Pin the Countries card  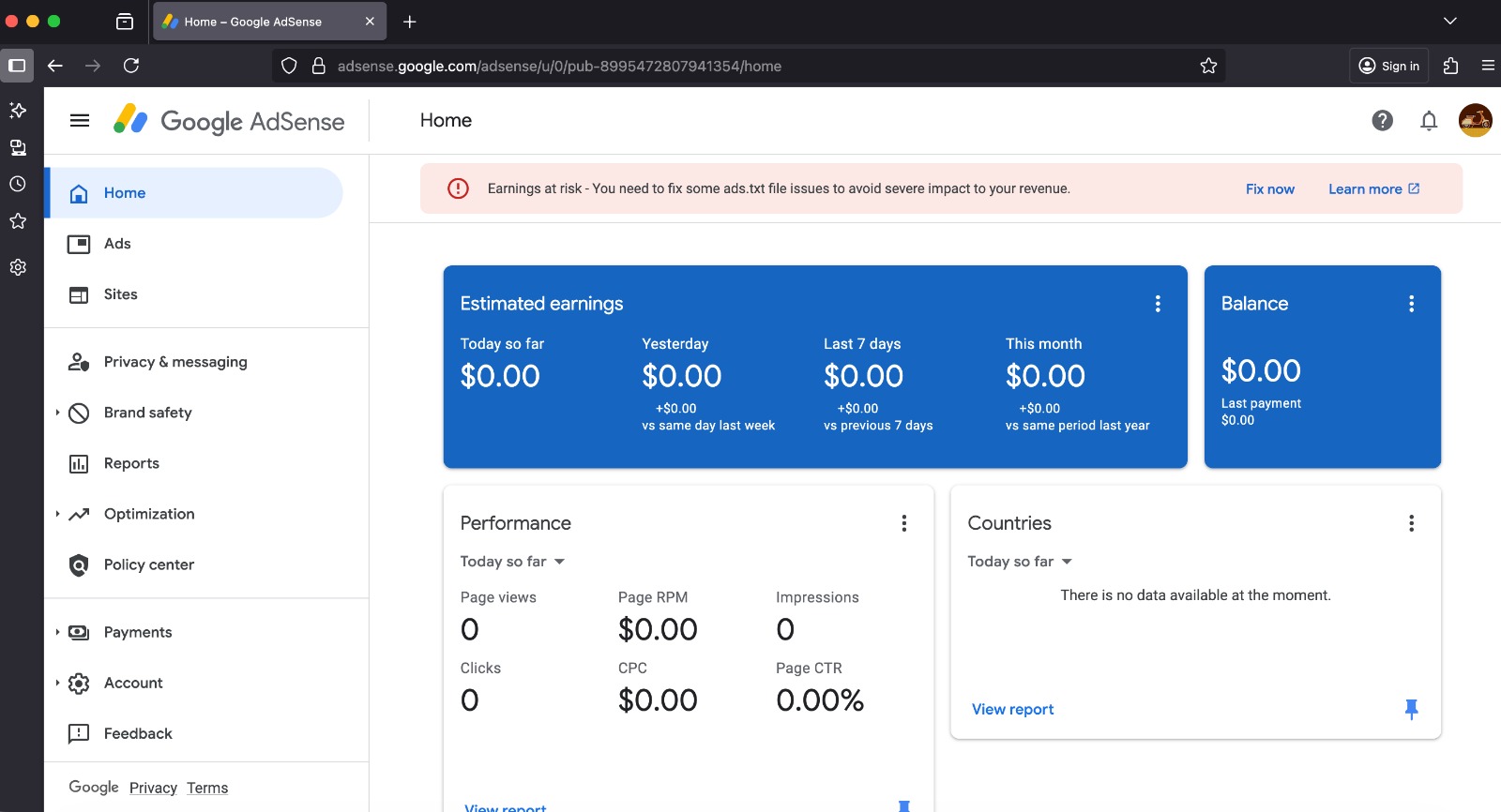pos(1411,709)
